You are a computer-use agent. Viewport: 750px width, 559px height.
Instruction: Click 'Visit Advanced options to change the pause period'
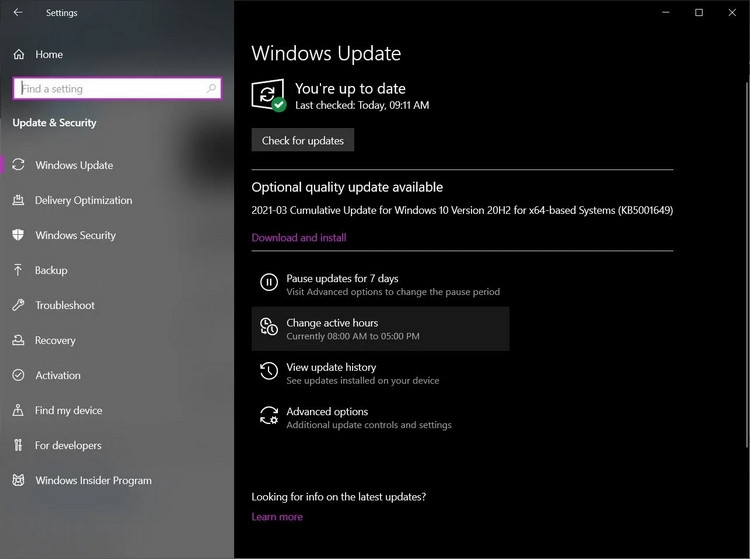(393, 292)
